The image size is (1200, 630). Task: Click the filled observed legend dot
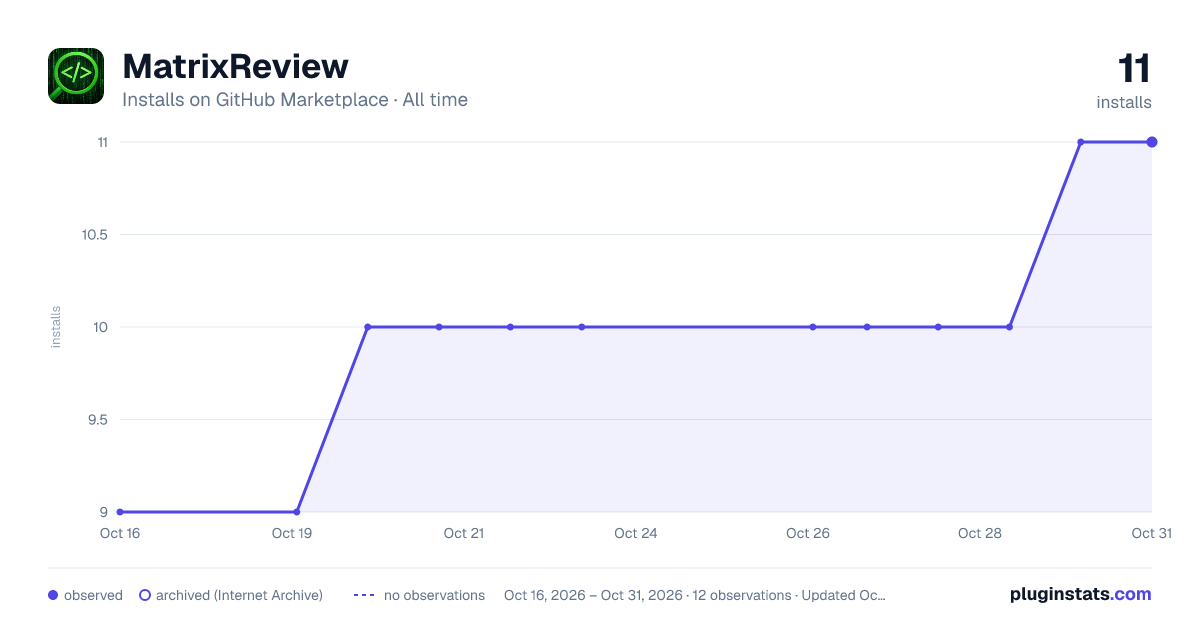53,595
